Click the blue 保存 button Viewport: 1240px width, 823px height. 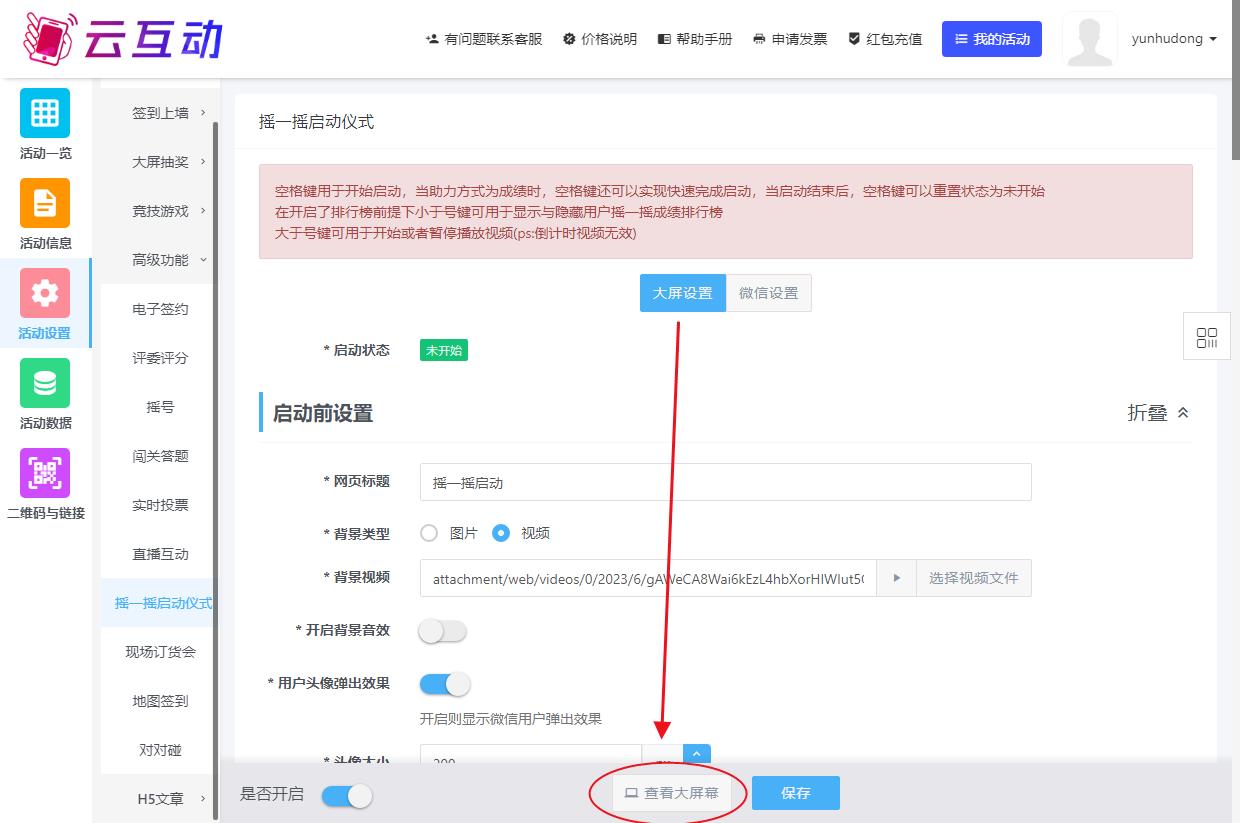[x=795, y=793]
